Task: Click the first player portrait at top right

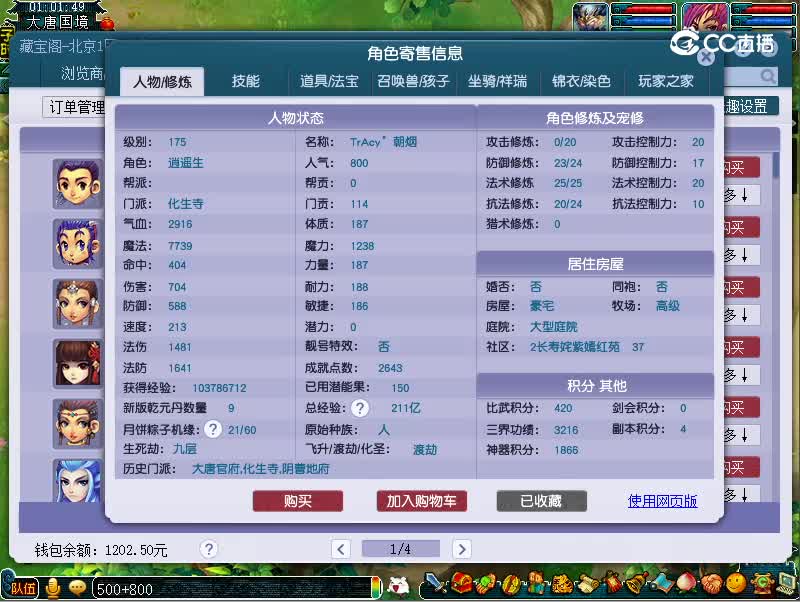Action: pyautogui.click(x=590, y=16)
